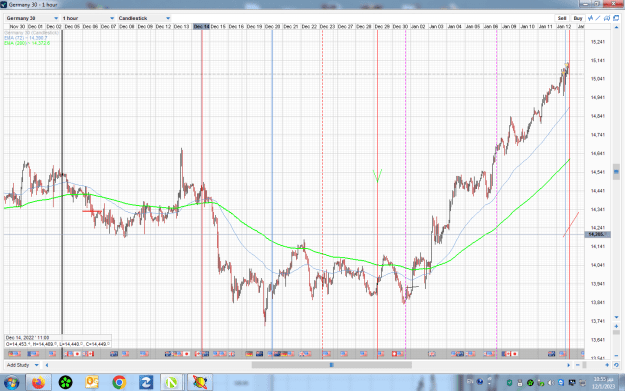The image size is (625, 391).
Task: Click the detach chart window icon
Action: [x=616, y=18]
